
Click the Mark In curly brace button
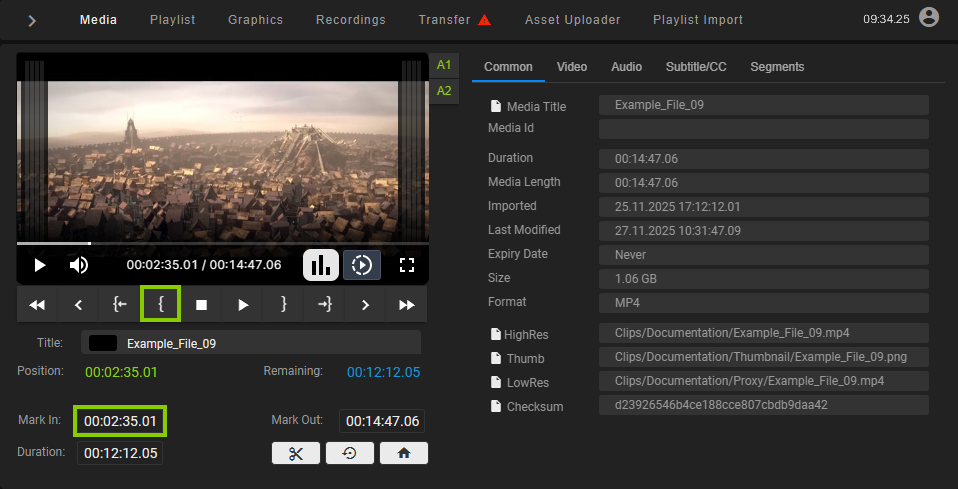click(161, 304)
